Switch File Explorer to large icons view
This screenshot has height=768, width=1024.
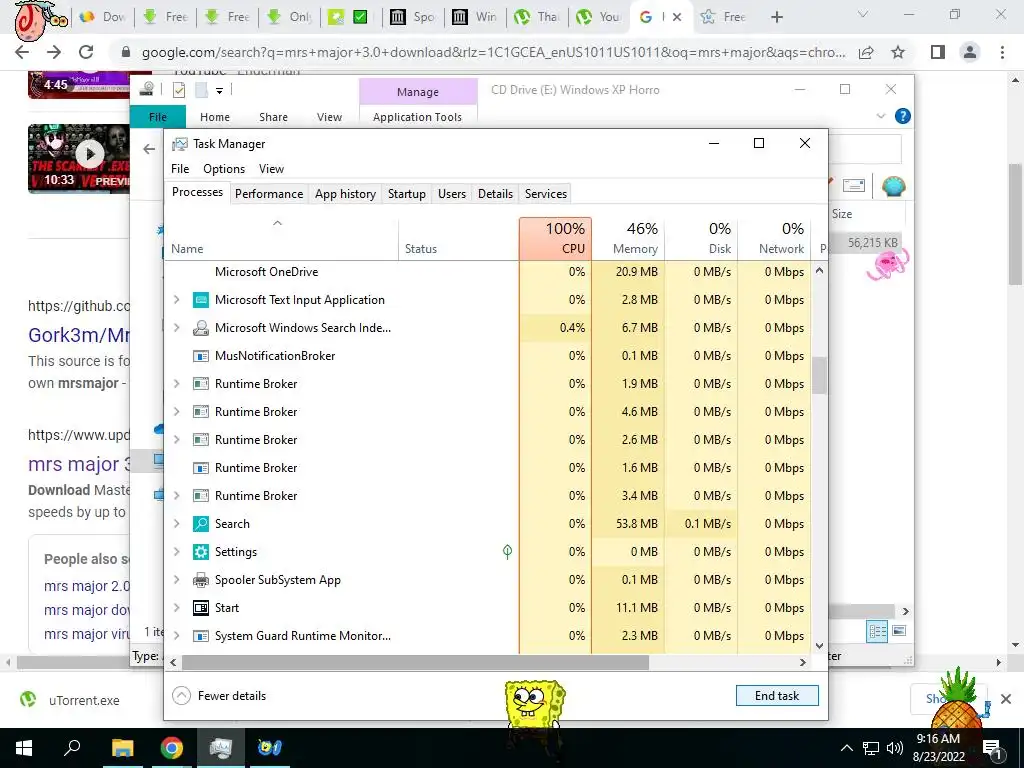(x=899, y=631)
